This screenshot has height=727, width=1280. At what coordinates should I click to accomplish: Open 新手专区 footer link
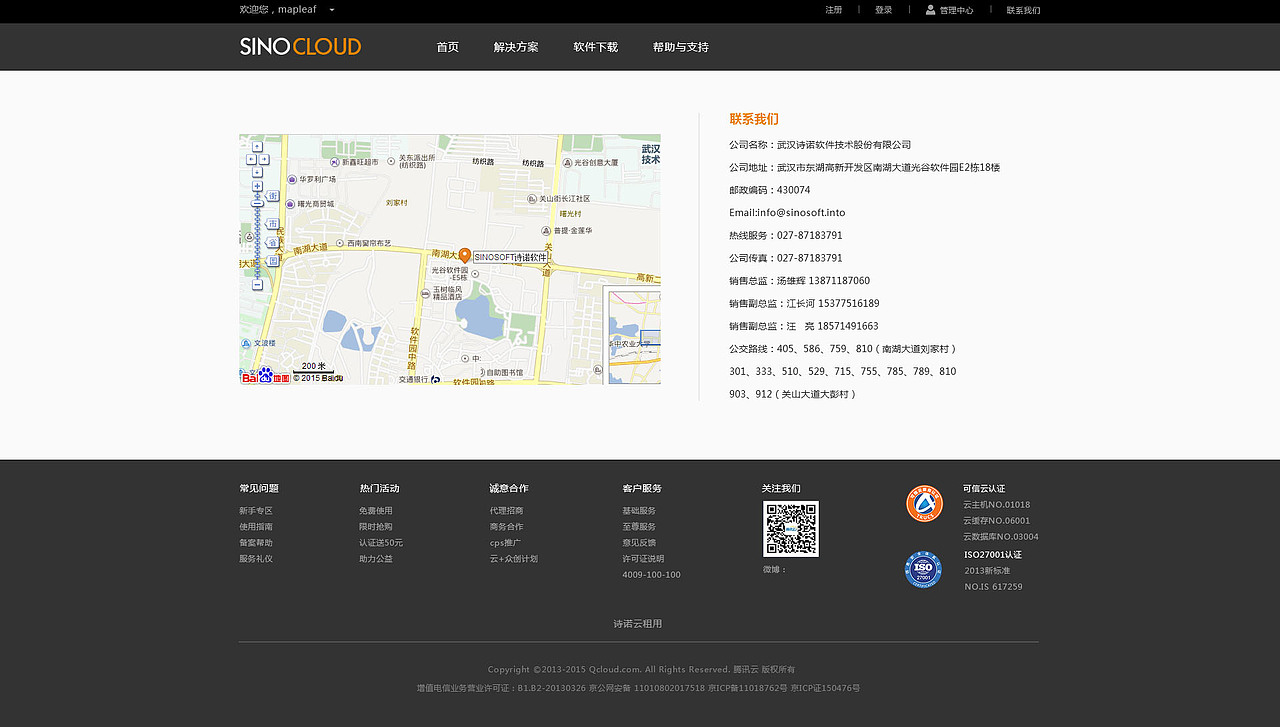click(256, 511)
